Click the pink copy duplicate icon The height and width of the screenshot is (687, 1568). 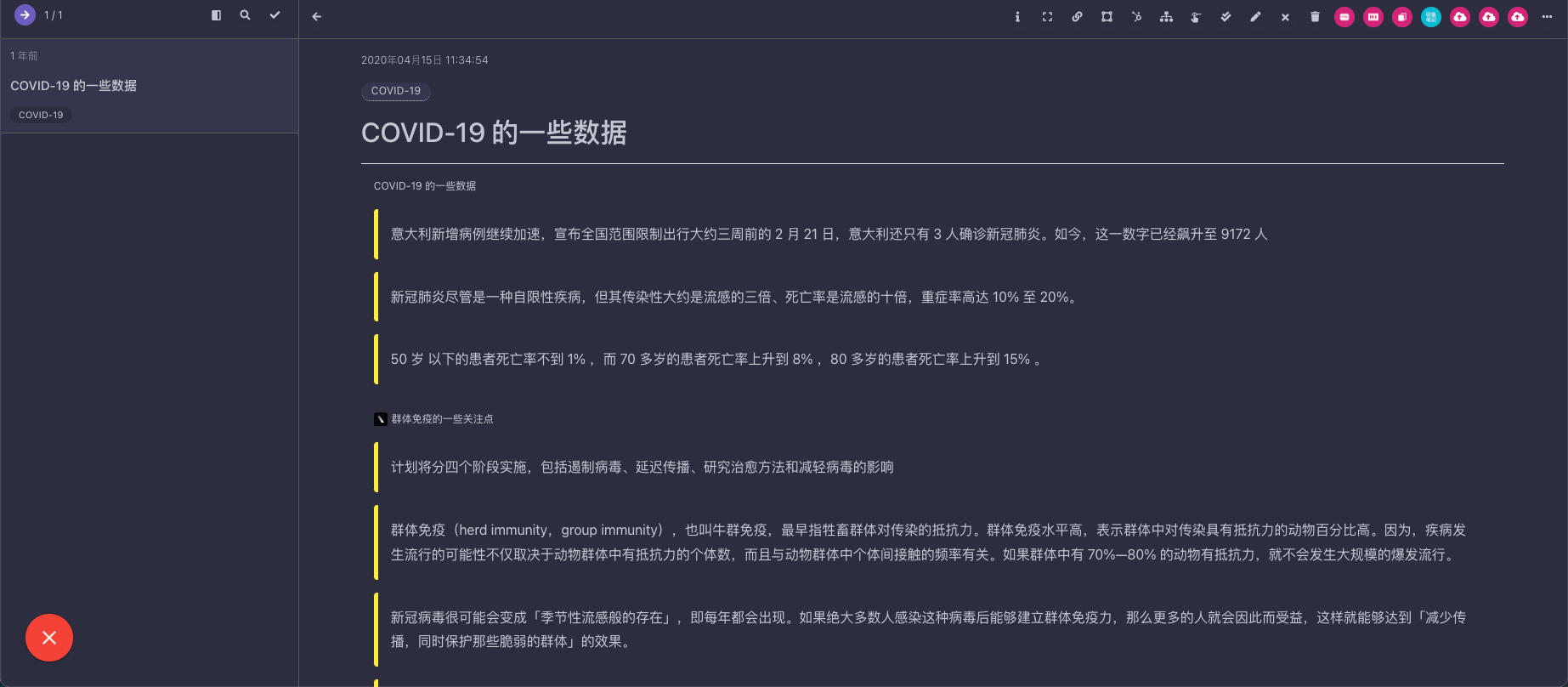(1402, 17)
